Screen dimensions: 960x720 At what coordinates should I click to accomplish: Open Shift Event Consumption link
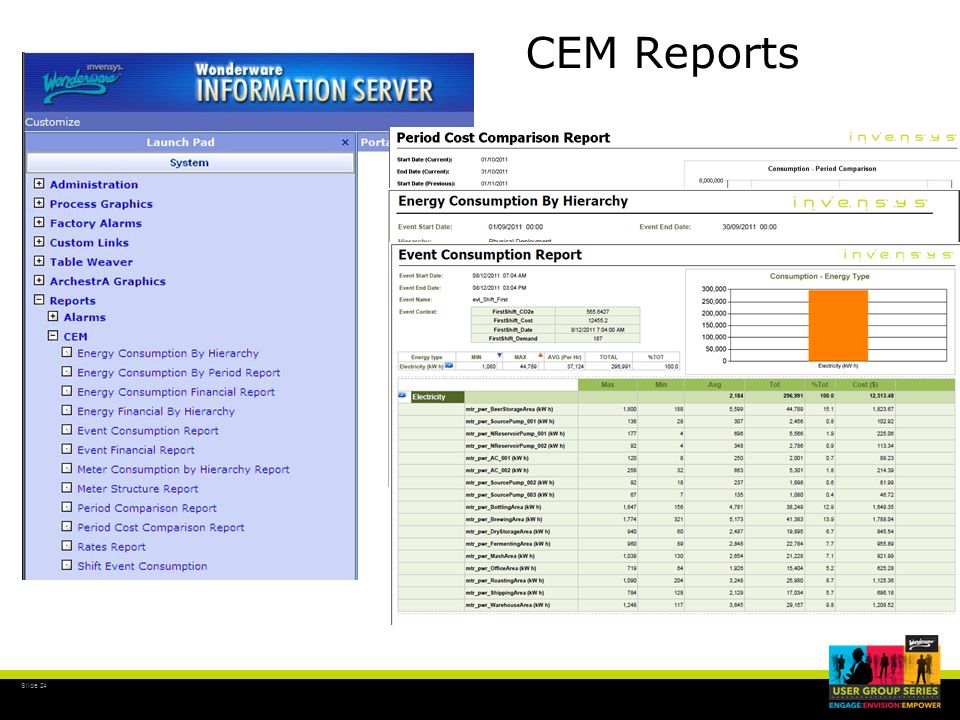tap(142, 566)
